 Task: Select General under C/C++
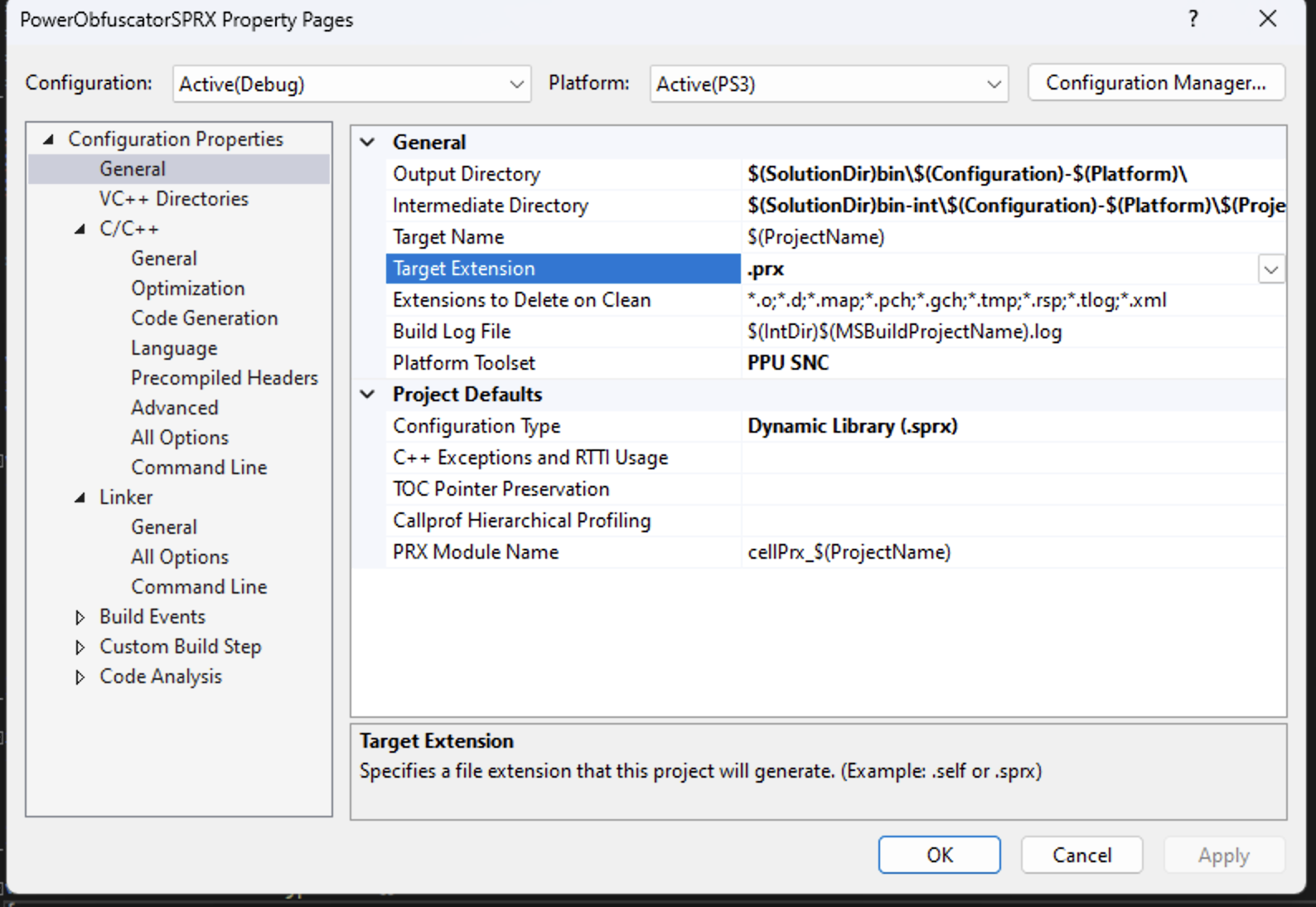164,259
